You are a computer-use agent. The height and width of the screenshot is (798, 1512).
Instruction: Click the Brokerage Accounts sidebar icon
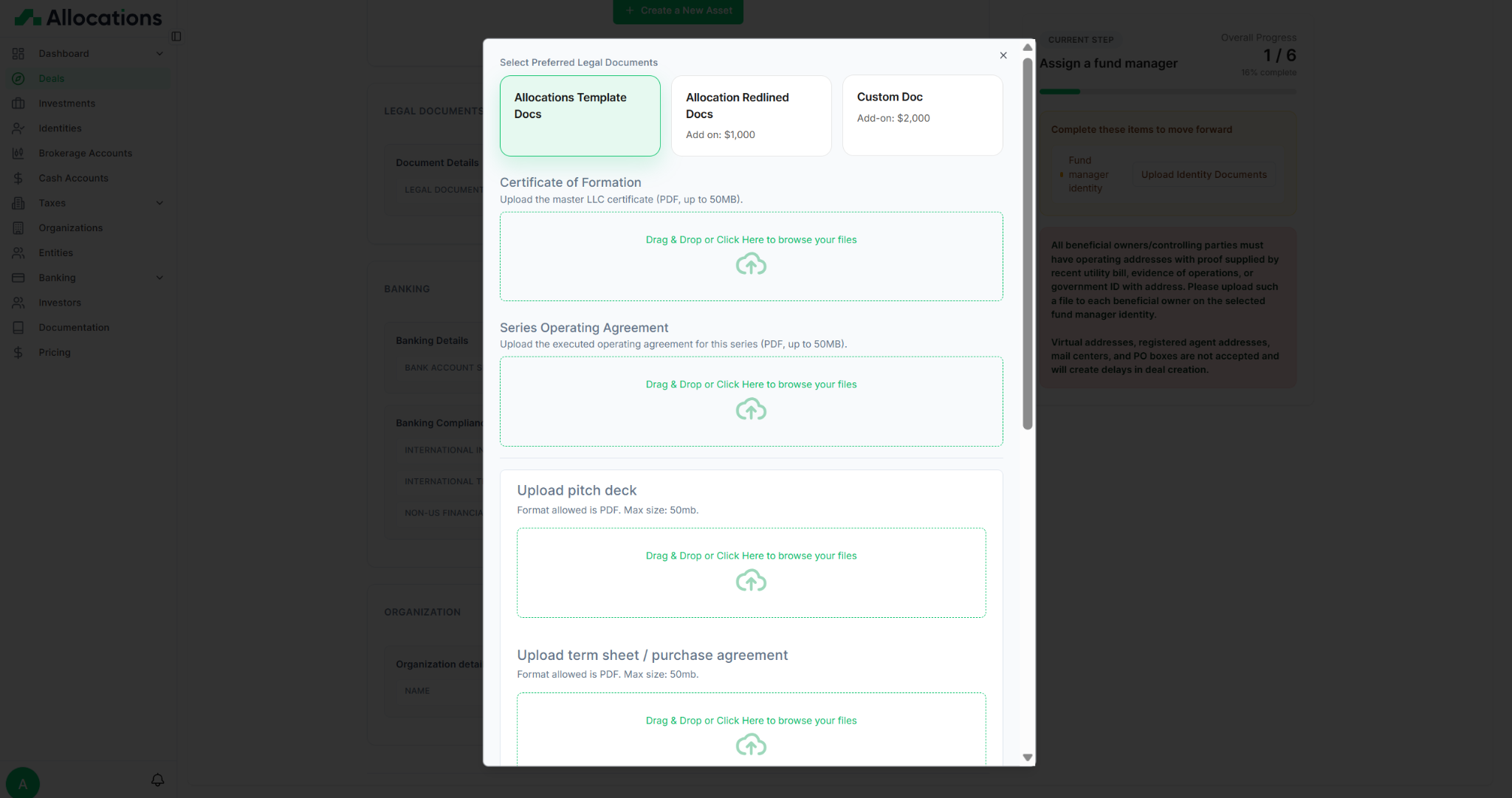(x=18, y=154)
